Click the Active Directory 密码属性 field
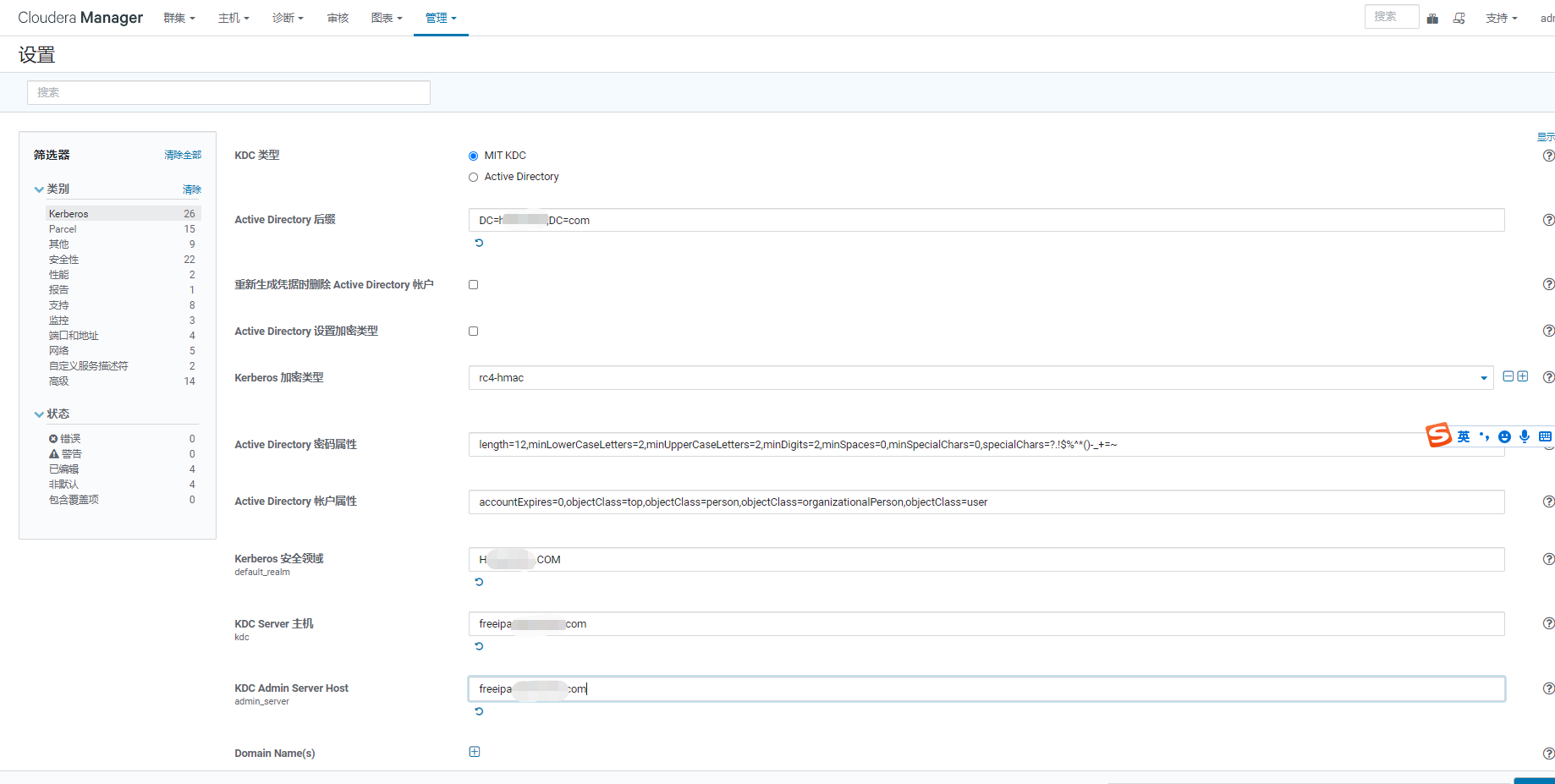This screenshot has width=1555, height=784. tap(986, 444)
